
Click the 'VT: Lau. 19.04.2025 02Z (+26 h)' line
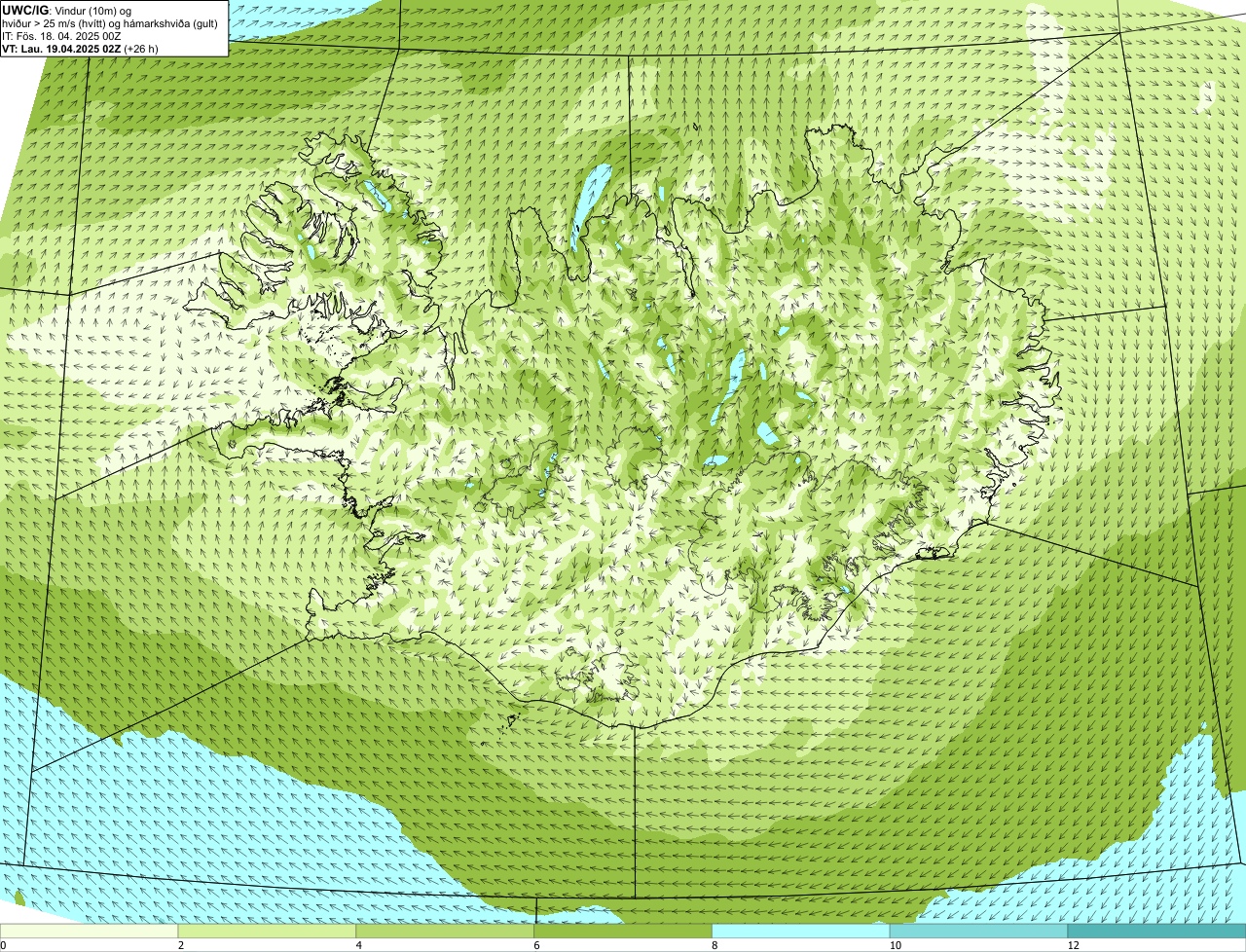80,48
